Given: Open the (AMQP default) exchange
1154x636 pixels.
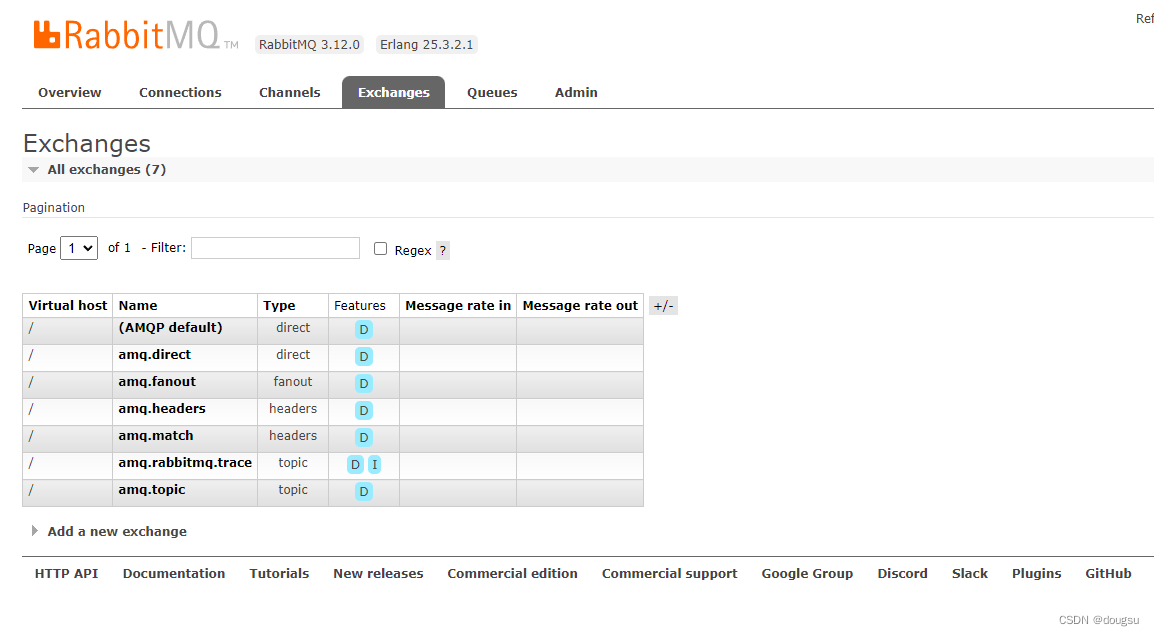Looking at the screenshot, I should coord(171,328).
